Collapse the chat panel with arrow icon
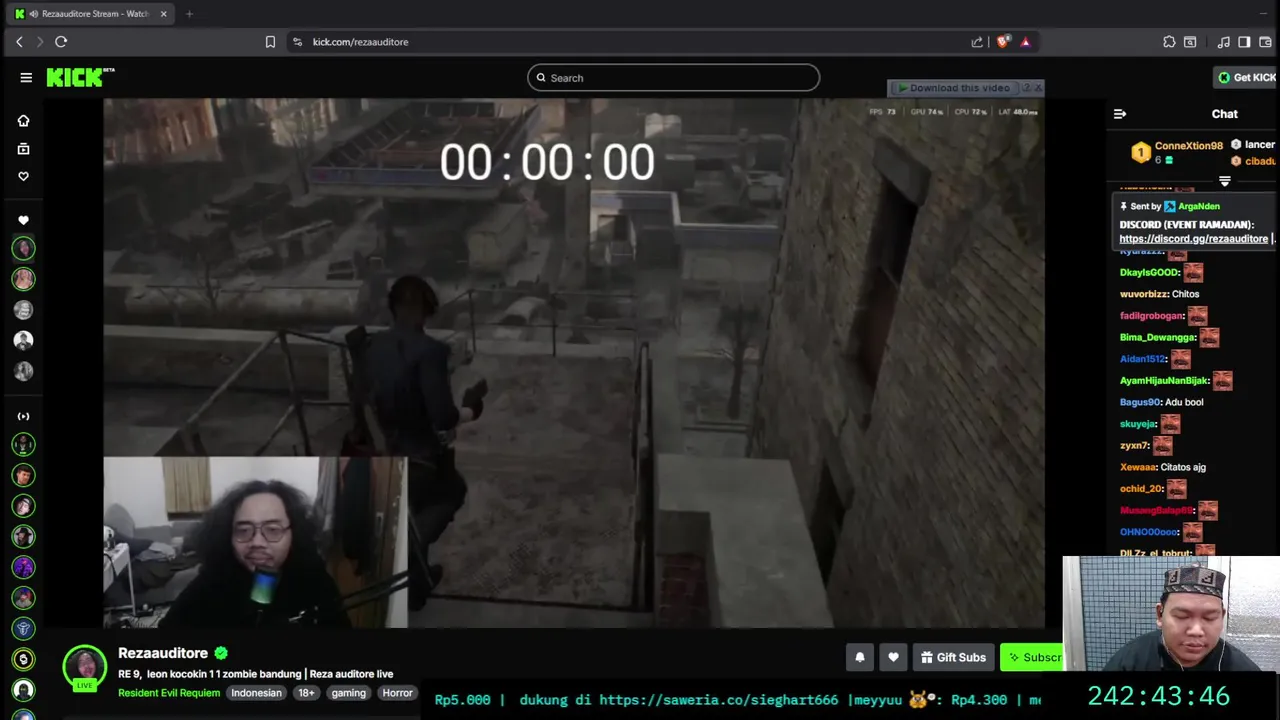The width and height of the screenshot is (1280, 720). pyautogui.click(x=1120, y=114)
